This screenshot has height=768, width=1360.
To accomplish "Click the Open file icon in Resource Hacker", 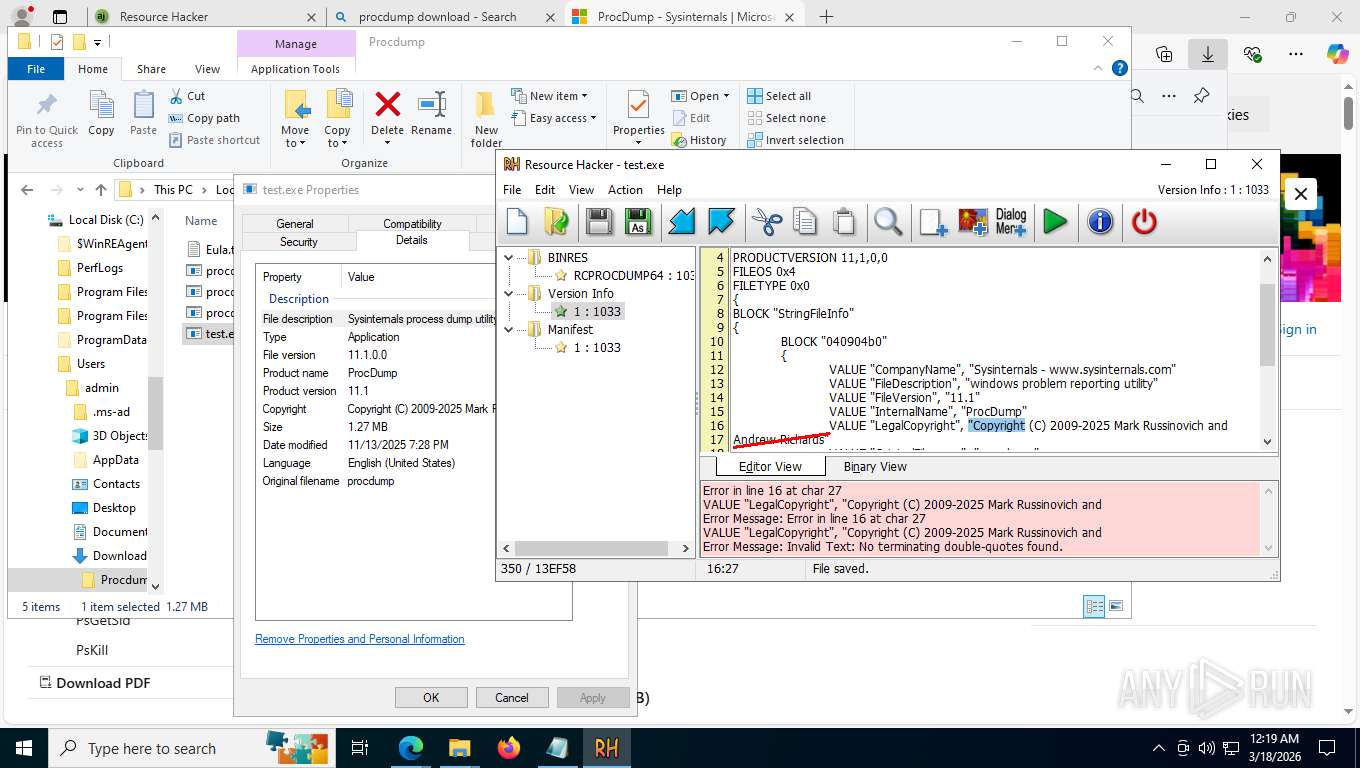I will [x=557, y=221].
